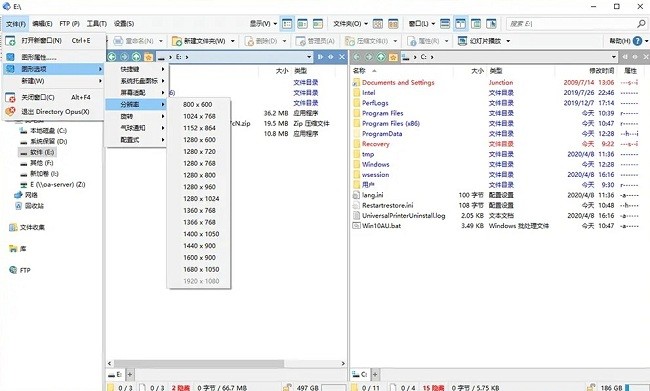This screenshot has width=650, height=391.
Task: Click the search magnifier icon
Action: [x=641, y=24]
